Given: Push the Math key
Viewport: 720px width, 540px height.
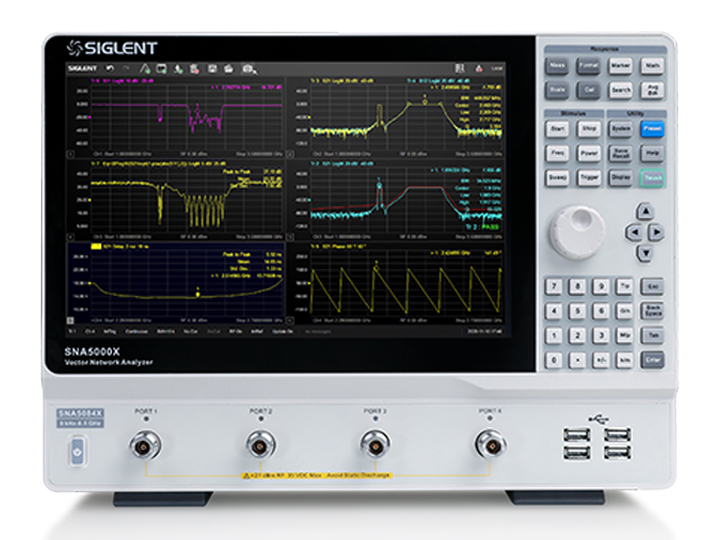Looking at the screenshot, I should (652, 66).
